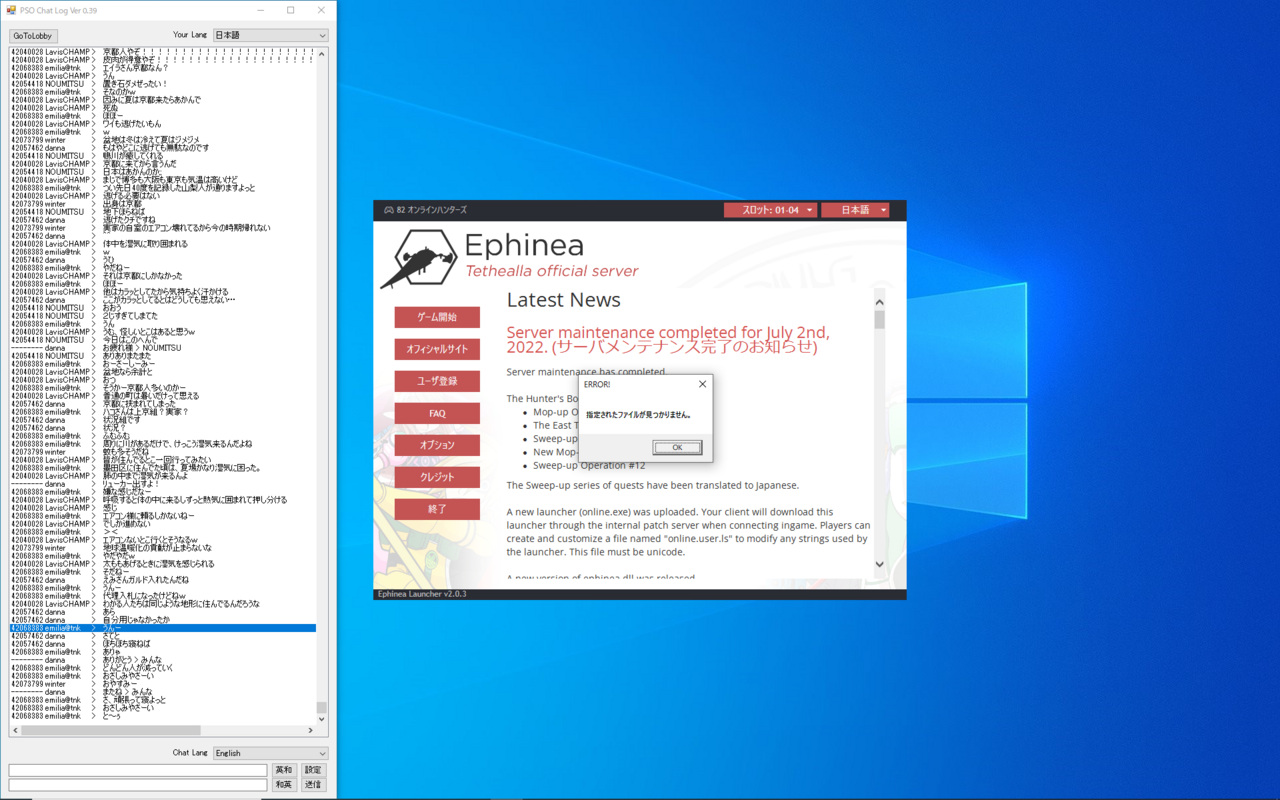The height and width of the screenshot is (800, 1280).
Task: Select the chat row "それは京都にしかなかった"
Action: click(163, 276)
